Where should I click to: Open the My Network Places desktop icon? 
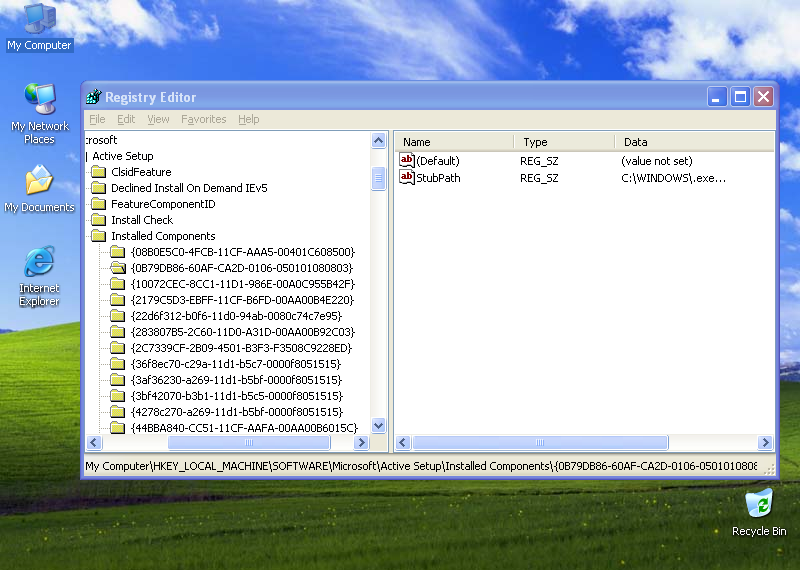pyautogui.click(x=39, y=114)
